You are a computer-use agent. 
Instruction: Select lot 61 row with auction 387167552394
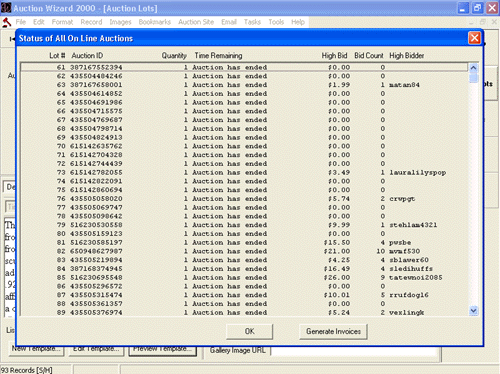click(244, 67)
